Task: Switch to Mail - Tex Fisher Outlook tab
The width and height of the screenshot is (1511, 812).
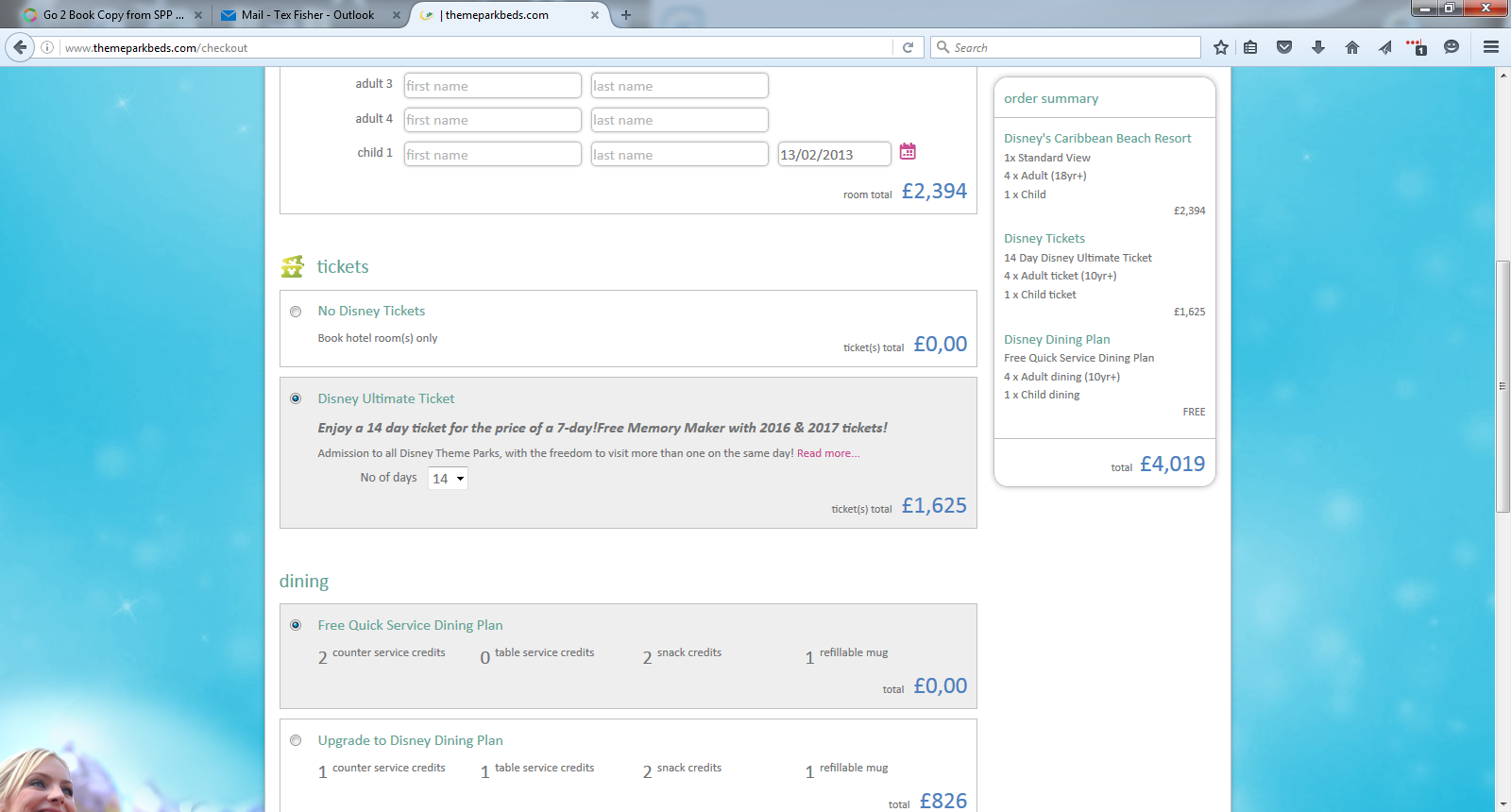Action: 307,15
